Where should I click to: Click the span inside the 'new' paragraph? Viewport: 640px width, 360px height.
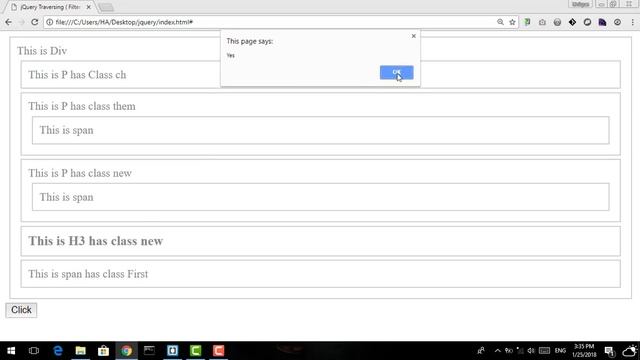point(320,197)
